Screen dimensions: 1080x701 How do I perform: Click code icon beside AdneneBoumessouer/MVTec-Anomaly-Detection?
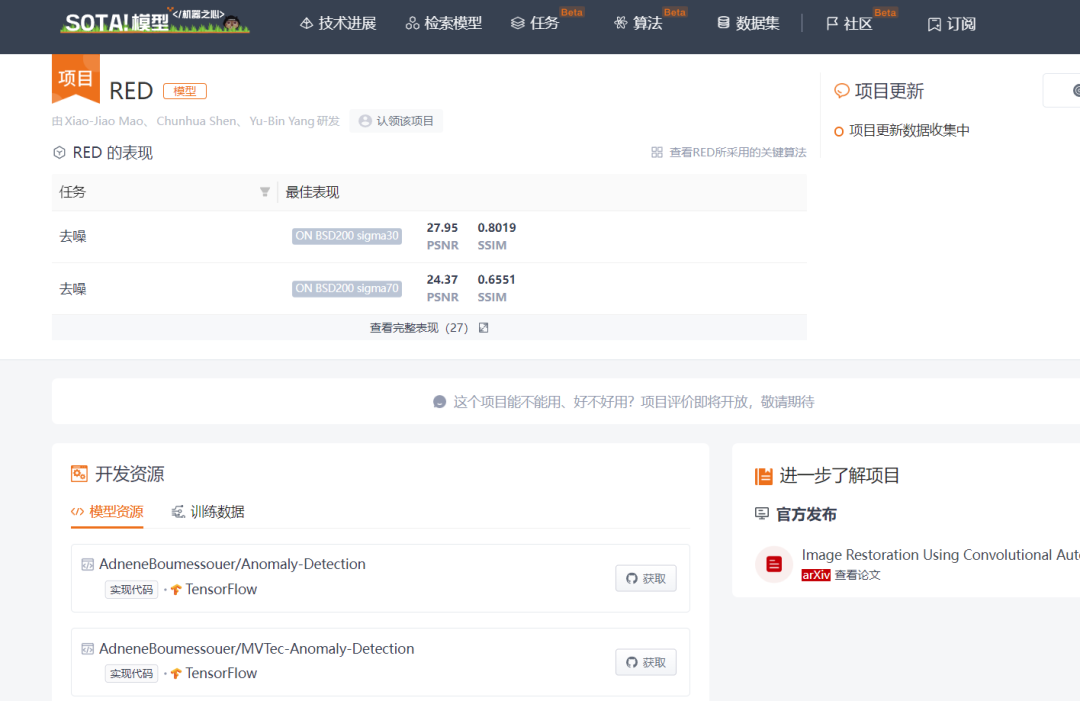click(x=87, y=649)
